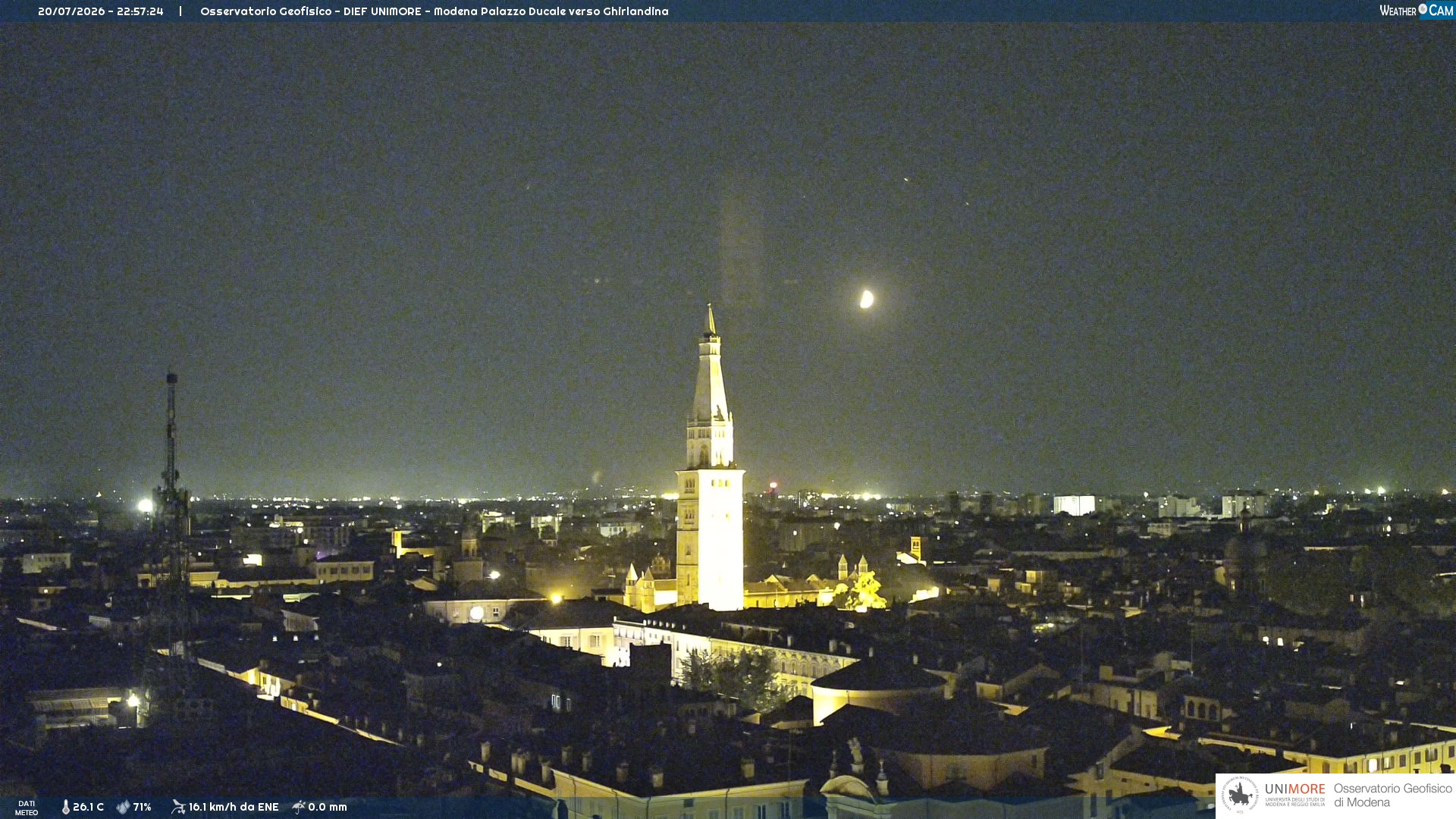Viewport: 1456px width, 819px height.
Task: Click the '20/07/2026 - 22:57:24' timestamp
Action: (101, 11)
